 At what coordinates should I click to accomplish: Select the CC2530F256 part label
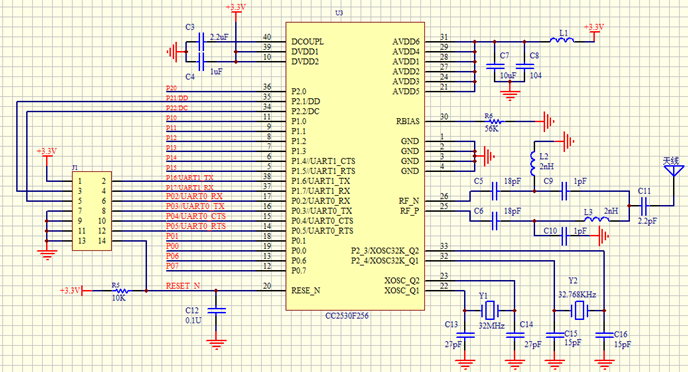point(347,316)
